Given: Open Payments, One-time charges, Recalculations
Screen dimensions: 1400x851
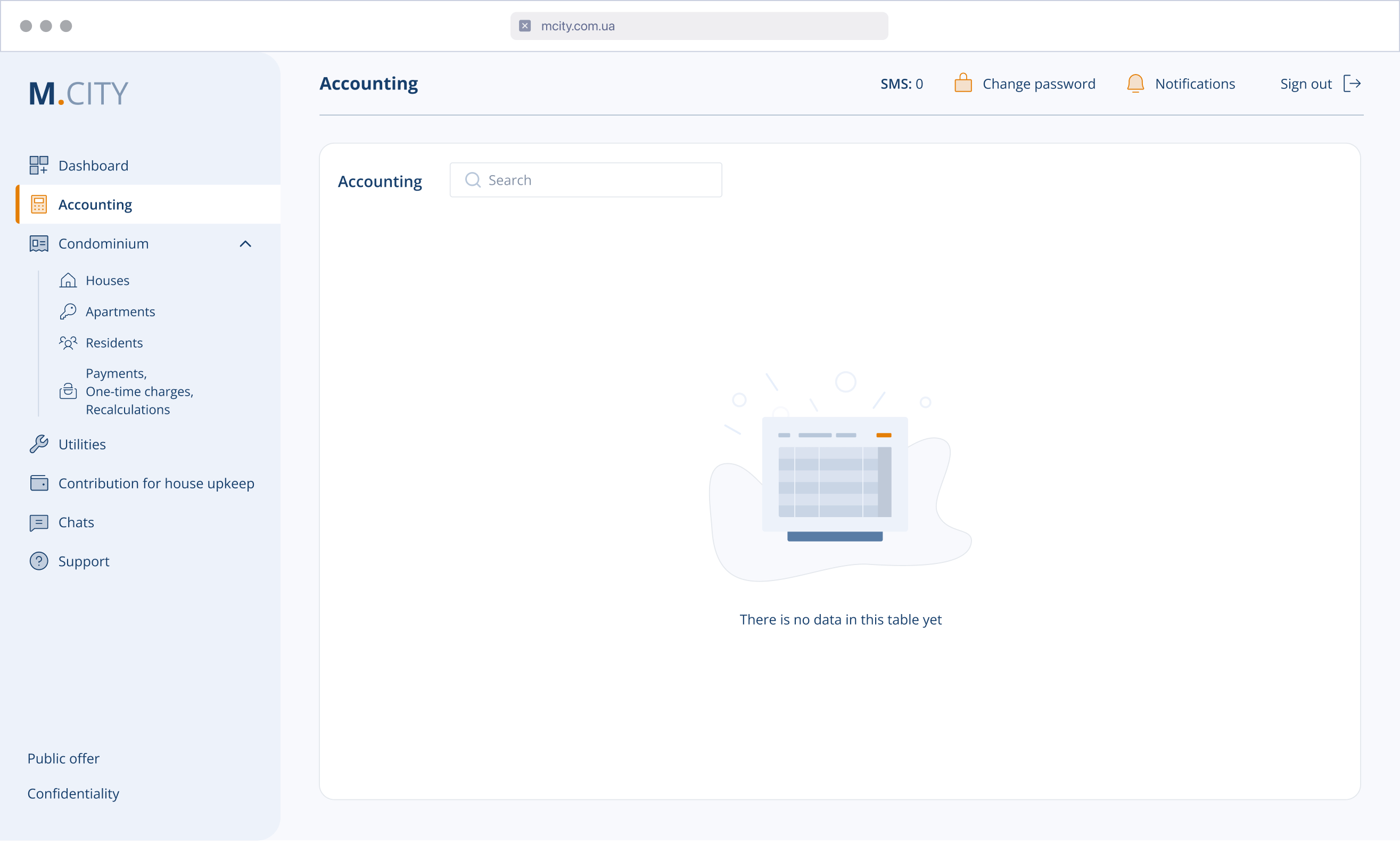Looking at the screenshot, I should coord(138,391).
